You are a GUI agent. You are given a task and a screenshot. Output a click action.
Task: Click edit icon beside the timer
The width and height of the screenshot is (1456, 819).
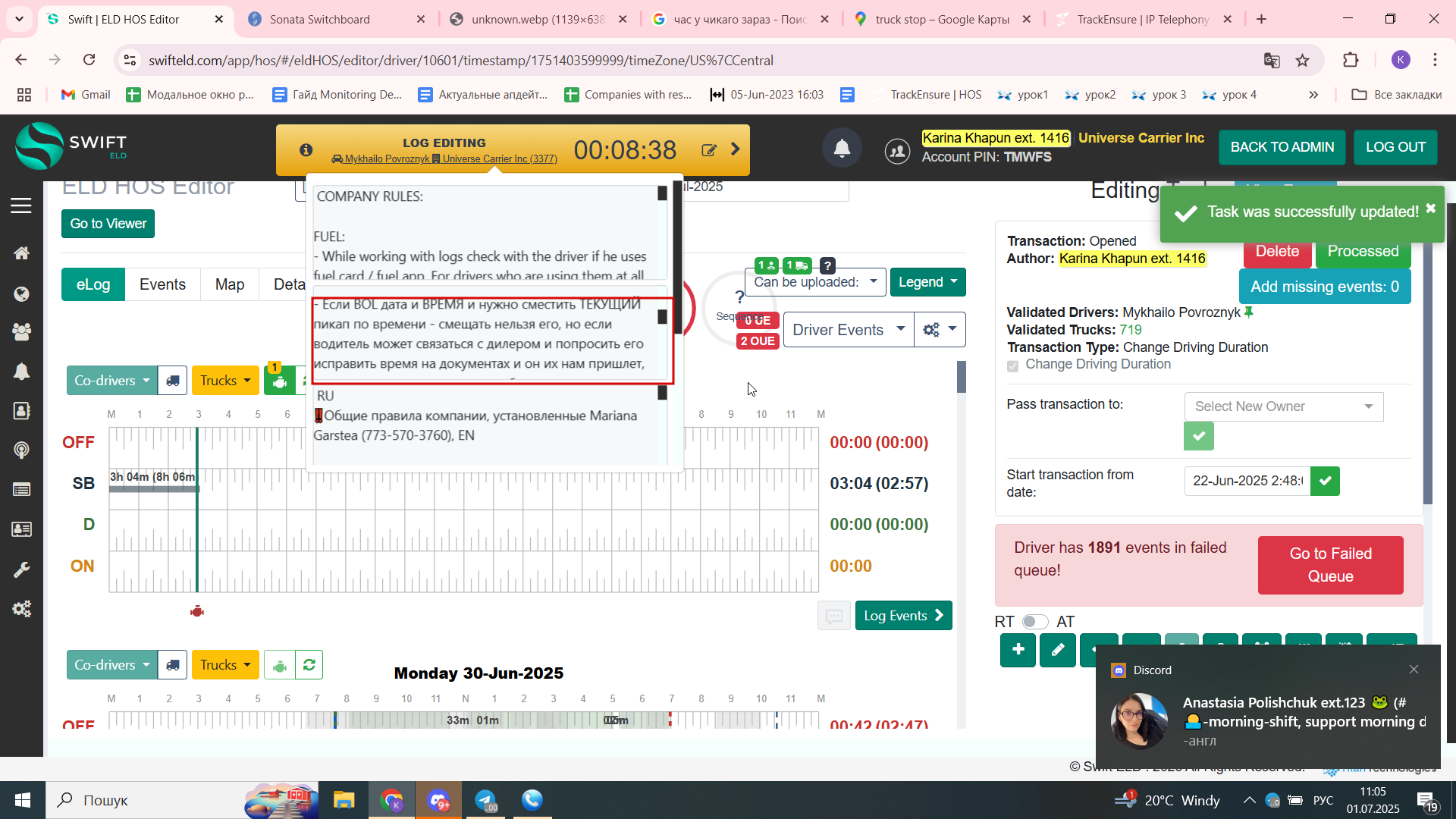pos(708,150)
